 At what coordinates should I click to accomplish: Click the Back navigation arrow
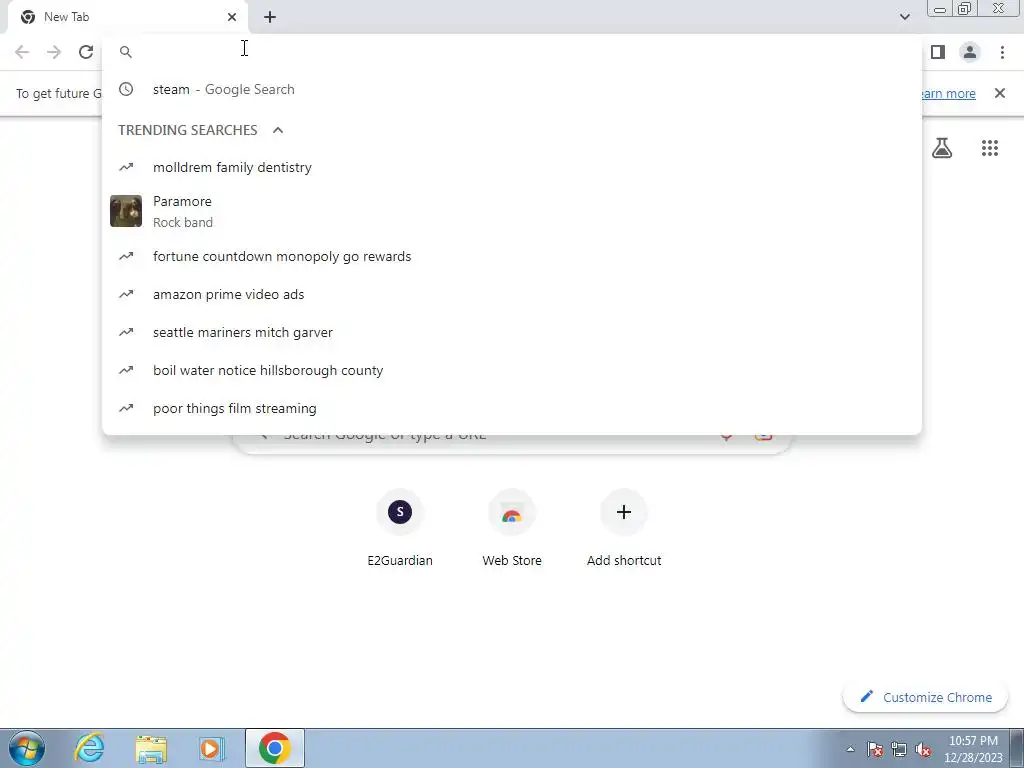[x=22, y=52]
